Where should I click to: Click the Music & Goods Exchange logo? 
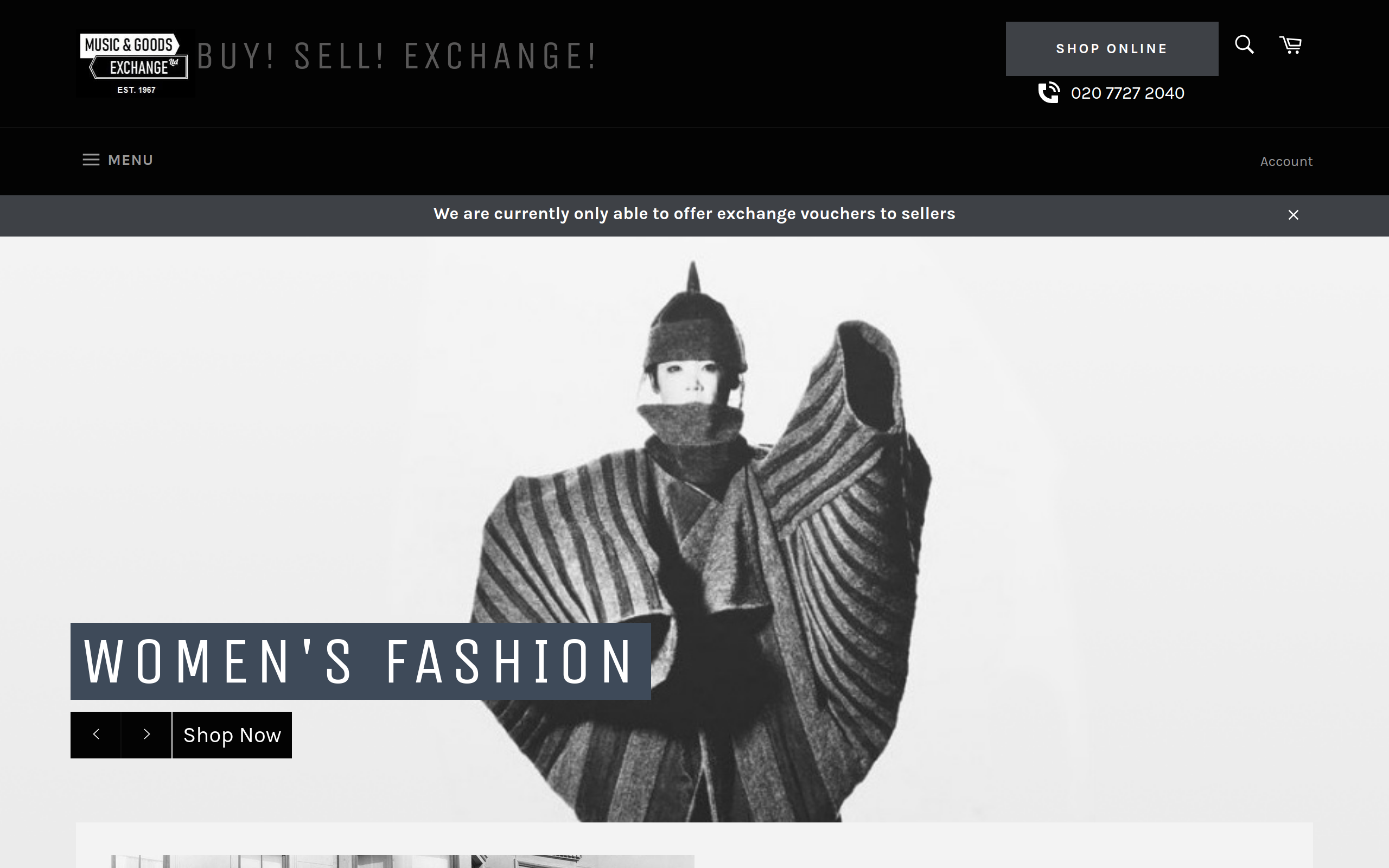pos(136,63)
